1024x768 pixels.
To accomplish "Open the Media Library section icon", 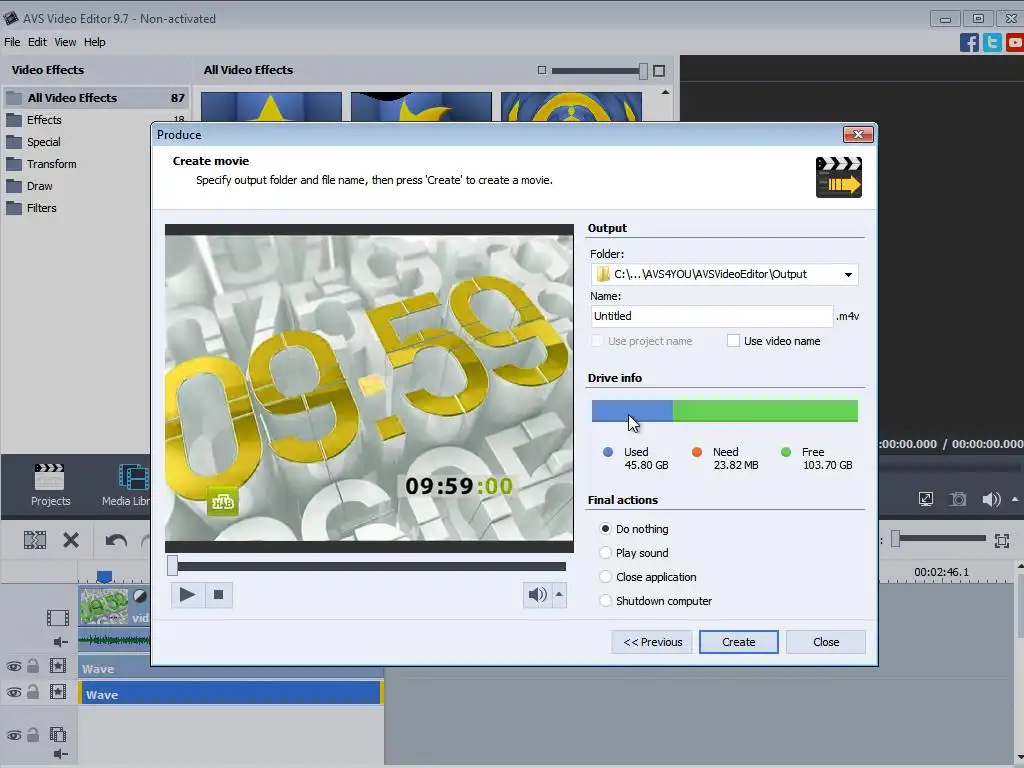I will click(x=133, y=477).
